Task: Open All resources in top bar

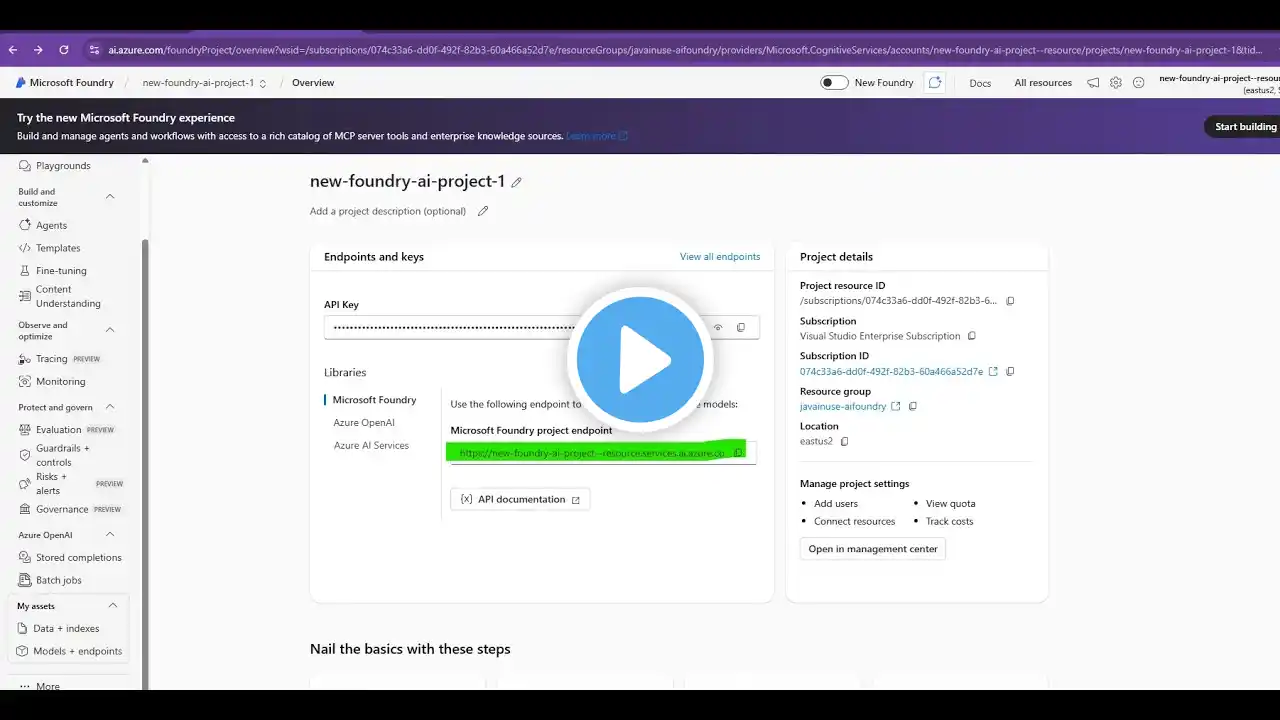Action: tap(1043, 83)
